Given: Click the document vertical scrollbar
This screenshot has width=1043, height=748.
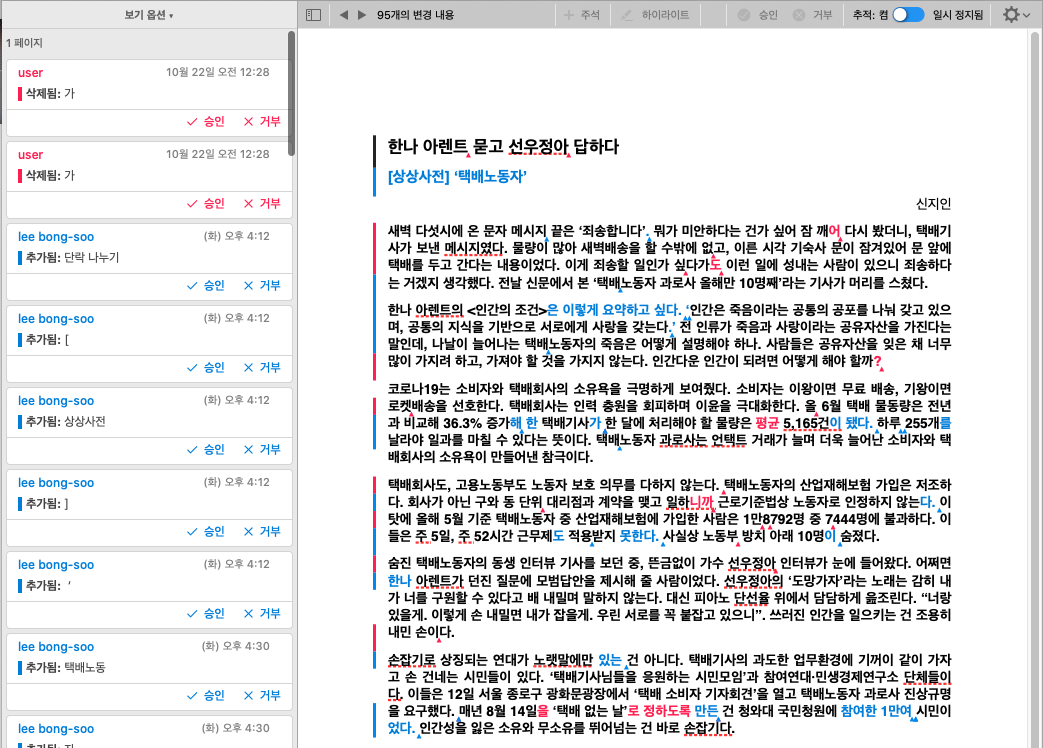Looking at the screenshot, I should pos(1035,388).
